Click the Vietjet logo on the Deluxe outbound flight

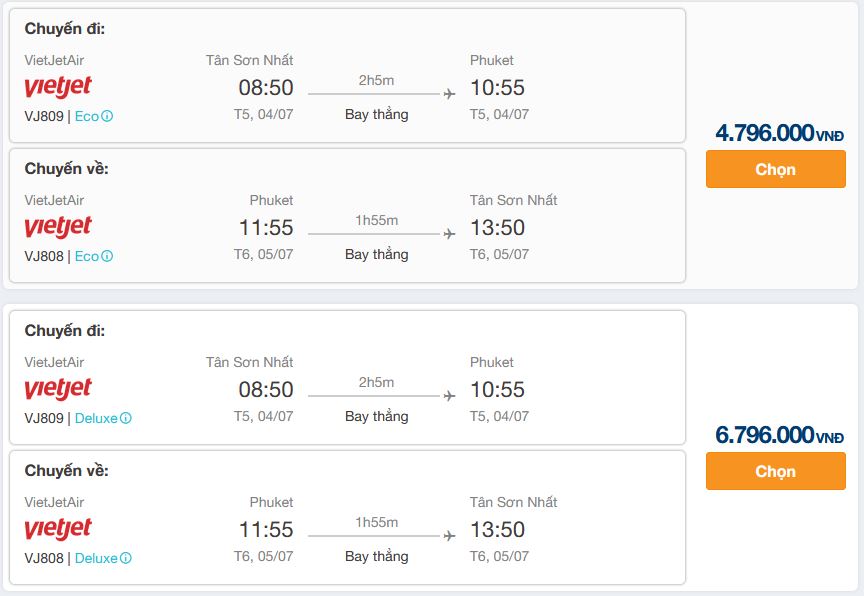[x=58, y=390]
